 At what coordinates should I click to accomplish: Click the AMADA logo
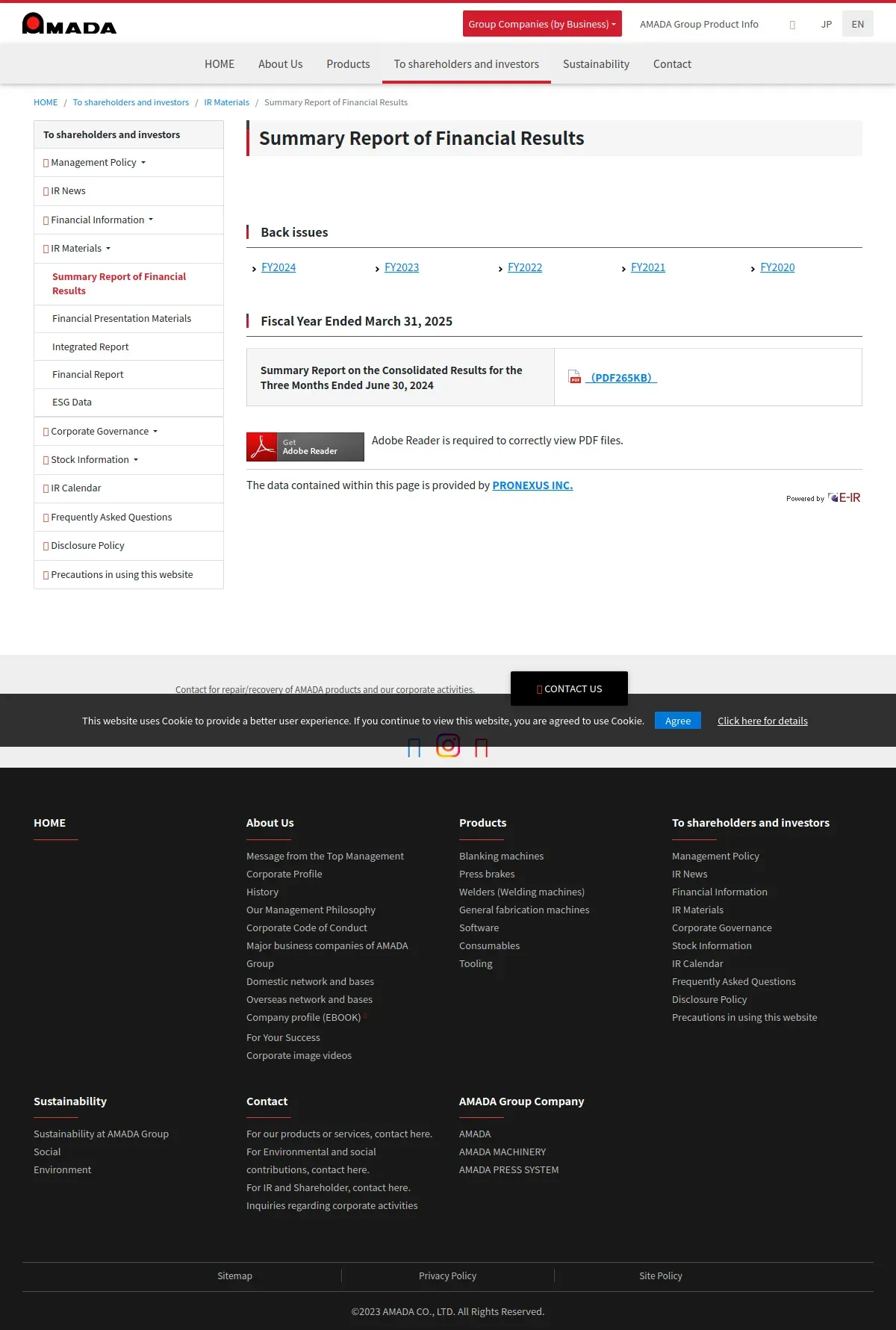click(x=69, y=24)
